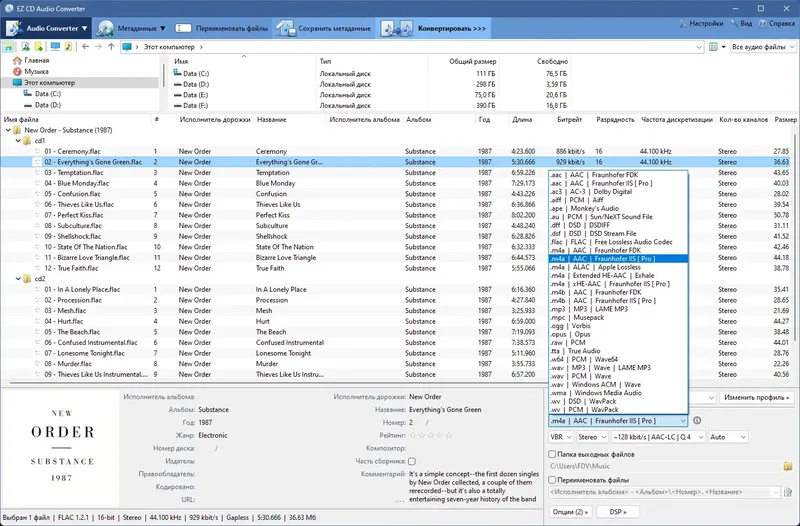Navigate forward with the right arrow
The image size is (800, 526).
coord(98,47)
